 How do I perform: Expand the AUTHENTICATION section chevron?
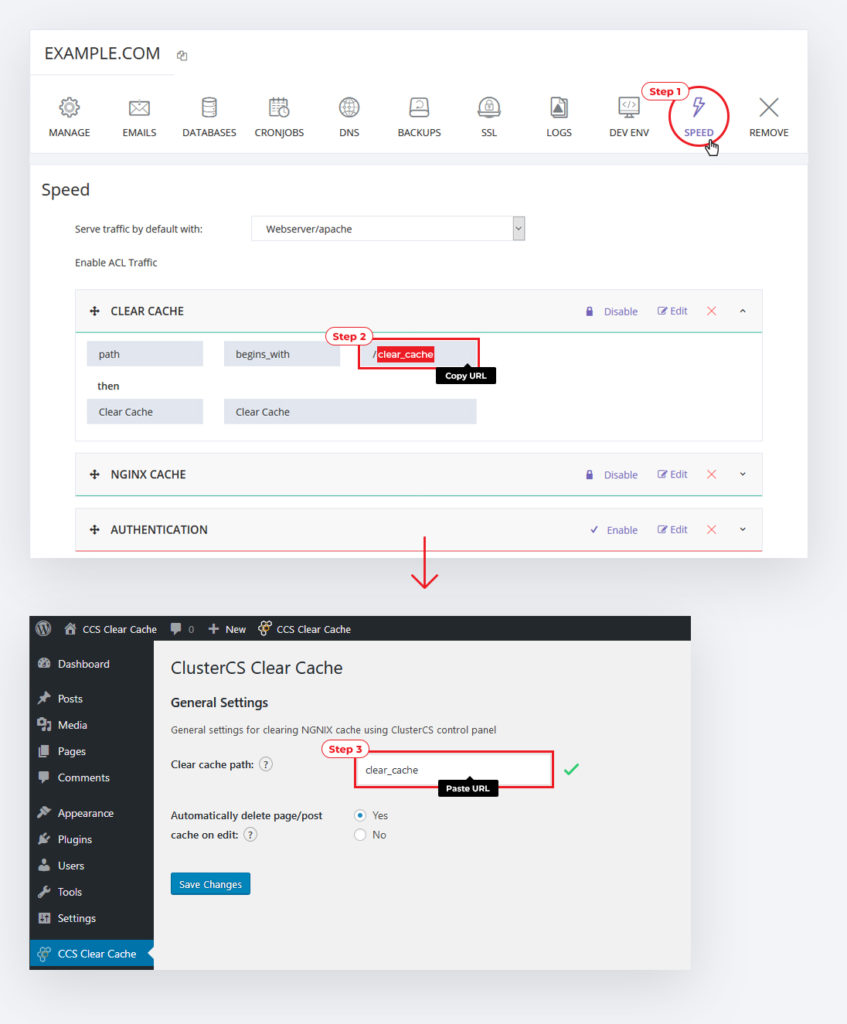(x=743, y=530)
